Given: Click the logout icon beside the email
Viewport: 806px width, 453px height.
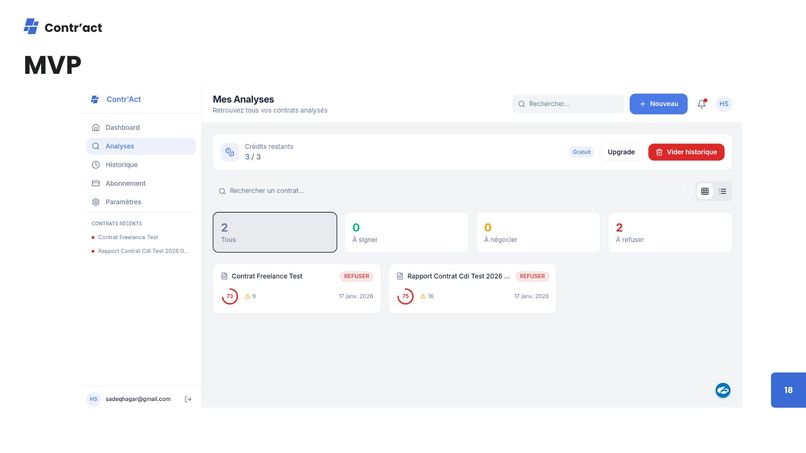Looking at the screenshot, I should [x=188, y=399].
